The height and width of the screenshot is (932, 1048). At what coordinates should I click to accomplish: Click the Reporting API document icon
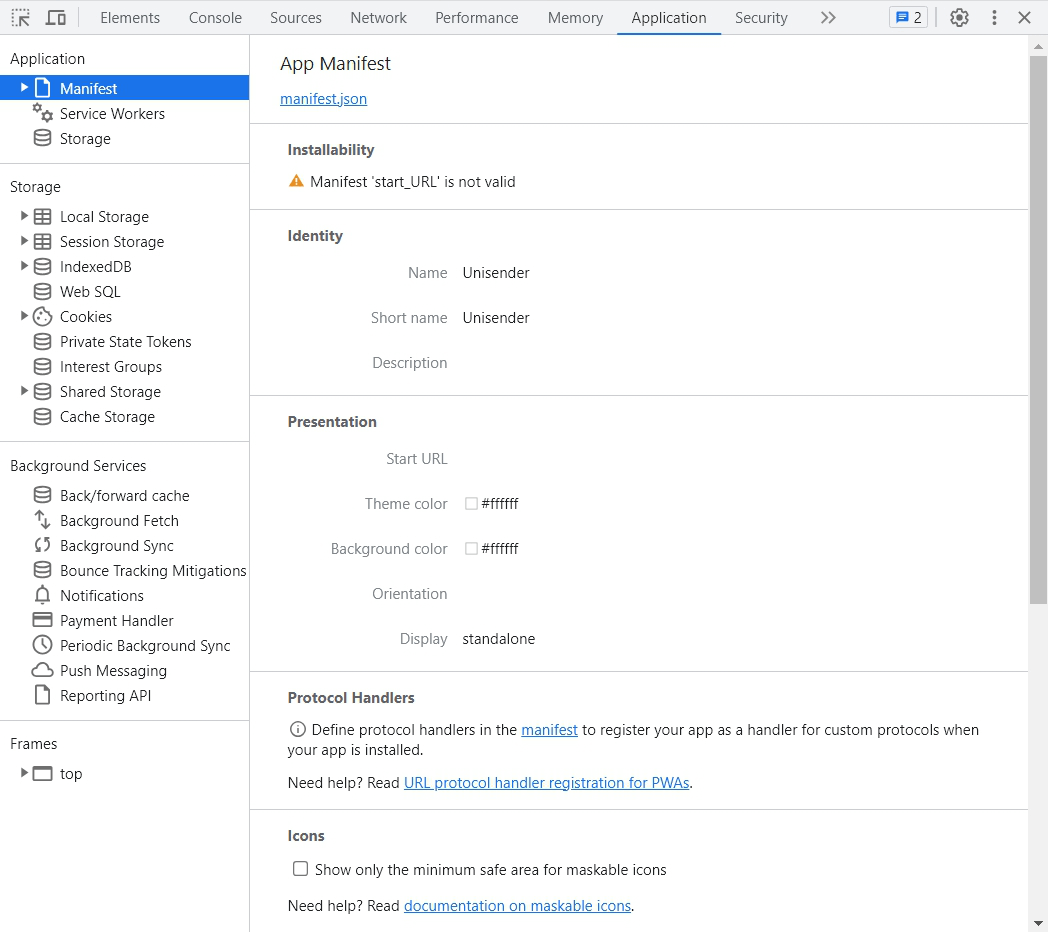(x=43, y=695)
